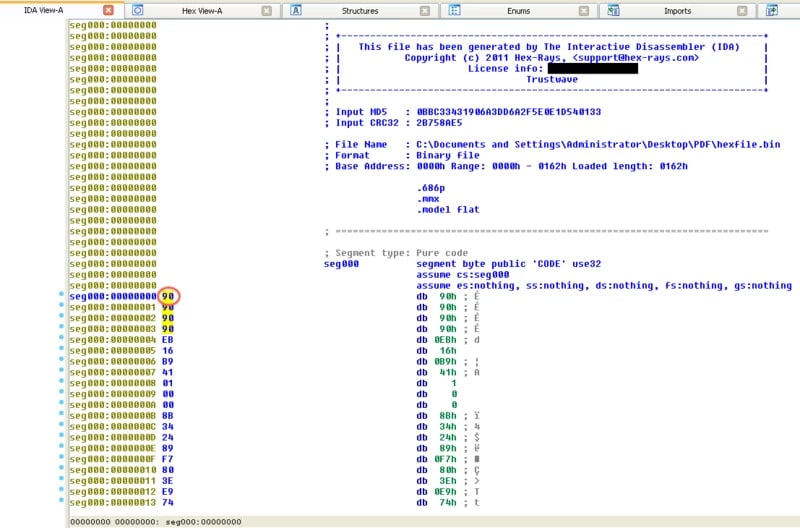Toggle breakpoint dot at seg000:0000000B
Screen dimensions: 800x528
point(62,415)
